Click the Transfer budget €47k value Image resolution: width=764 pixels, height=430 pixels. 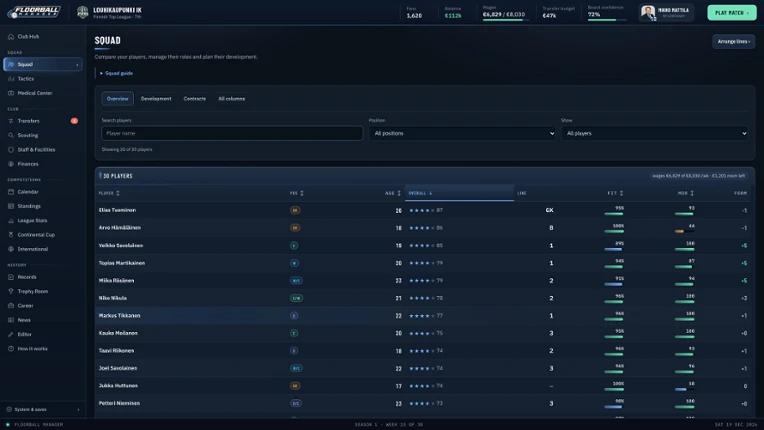coord(549,16)
